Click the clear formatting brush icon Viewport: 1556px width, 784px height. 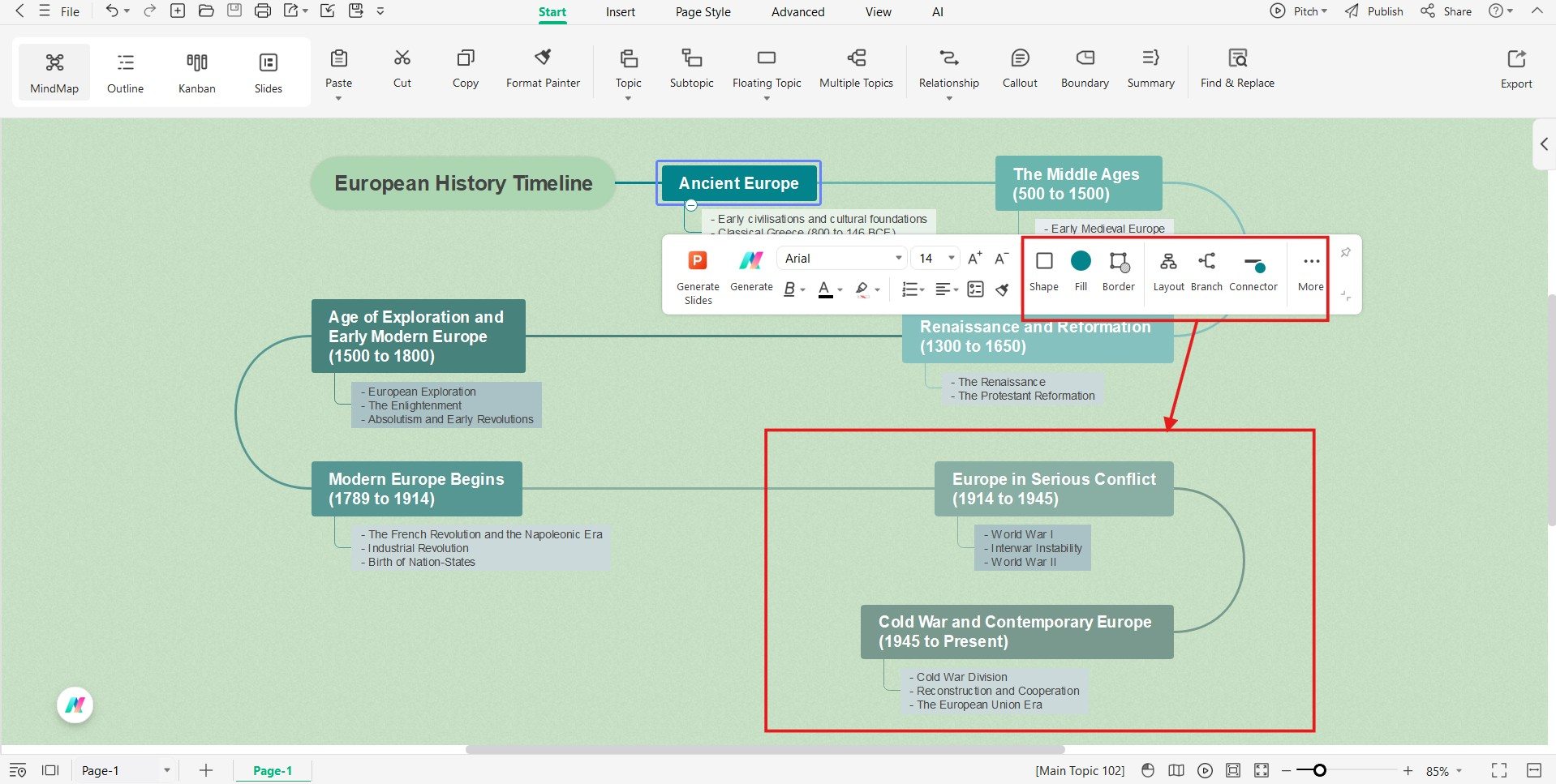coord(1003,289)
